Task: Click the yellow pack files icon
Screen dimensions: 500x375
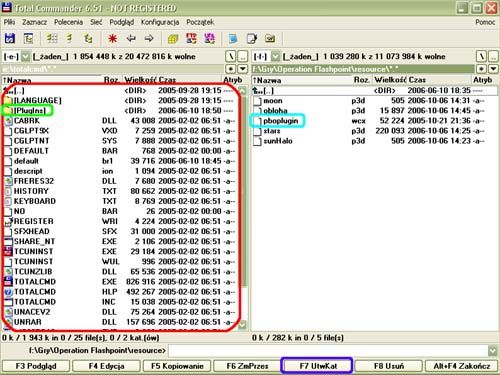Action: pyautogui.click(x=173, y=39)
